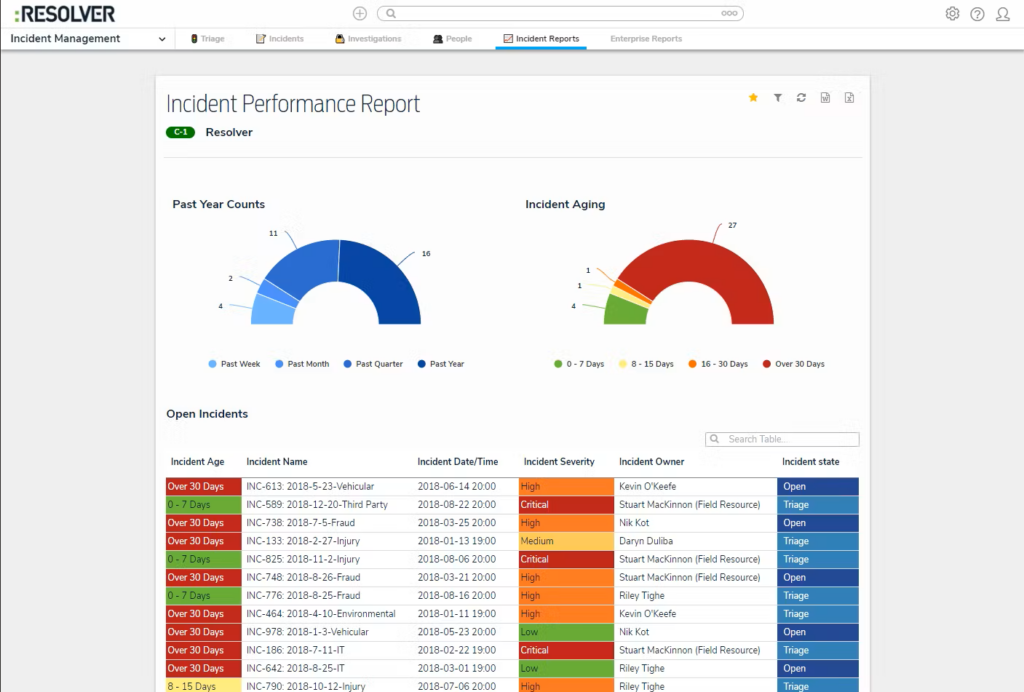Export the report to Excel
The width and height of the screenshot is (1024, 692).
(849, 97)
